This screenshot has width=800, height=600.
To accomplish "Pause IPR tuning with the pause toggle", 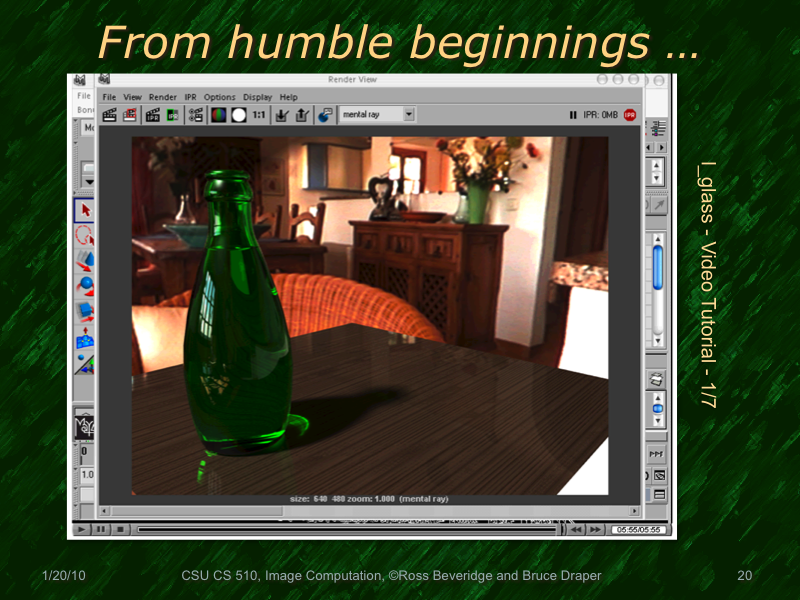I will pos(573,114).
